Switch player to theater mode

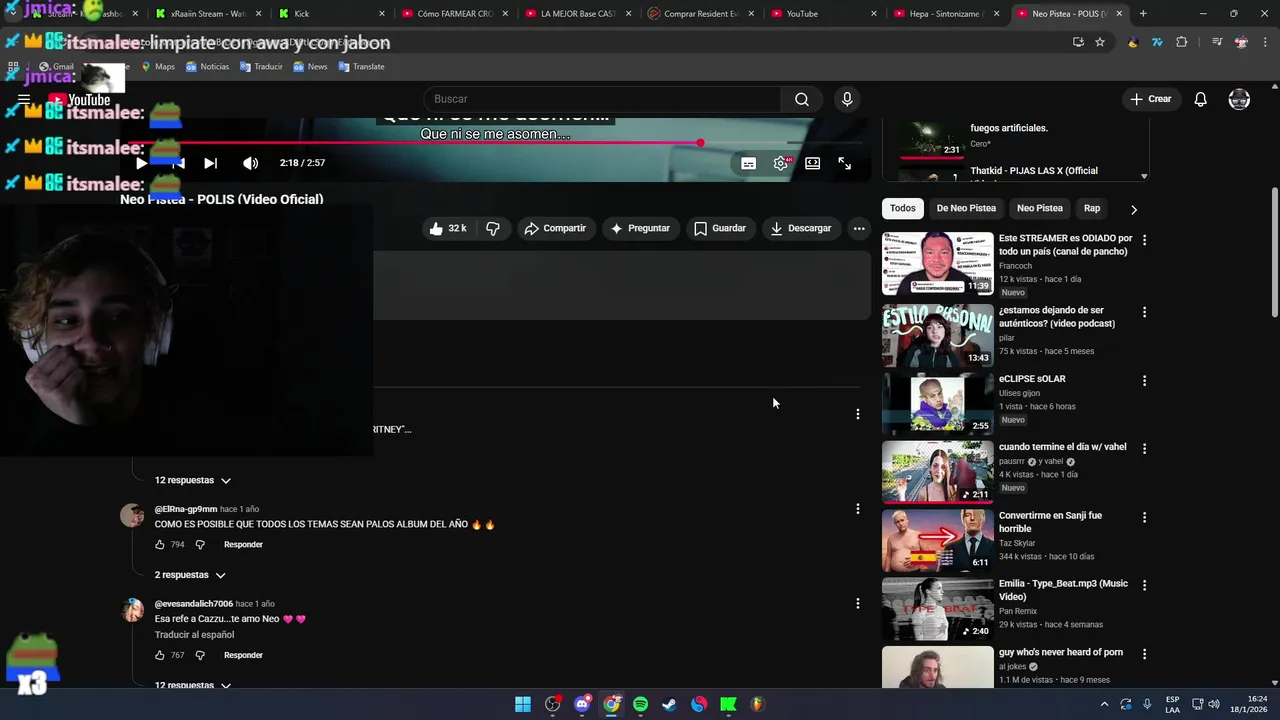point(813,163)
